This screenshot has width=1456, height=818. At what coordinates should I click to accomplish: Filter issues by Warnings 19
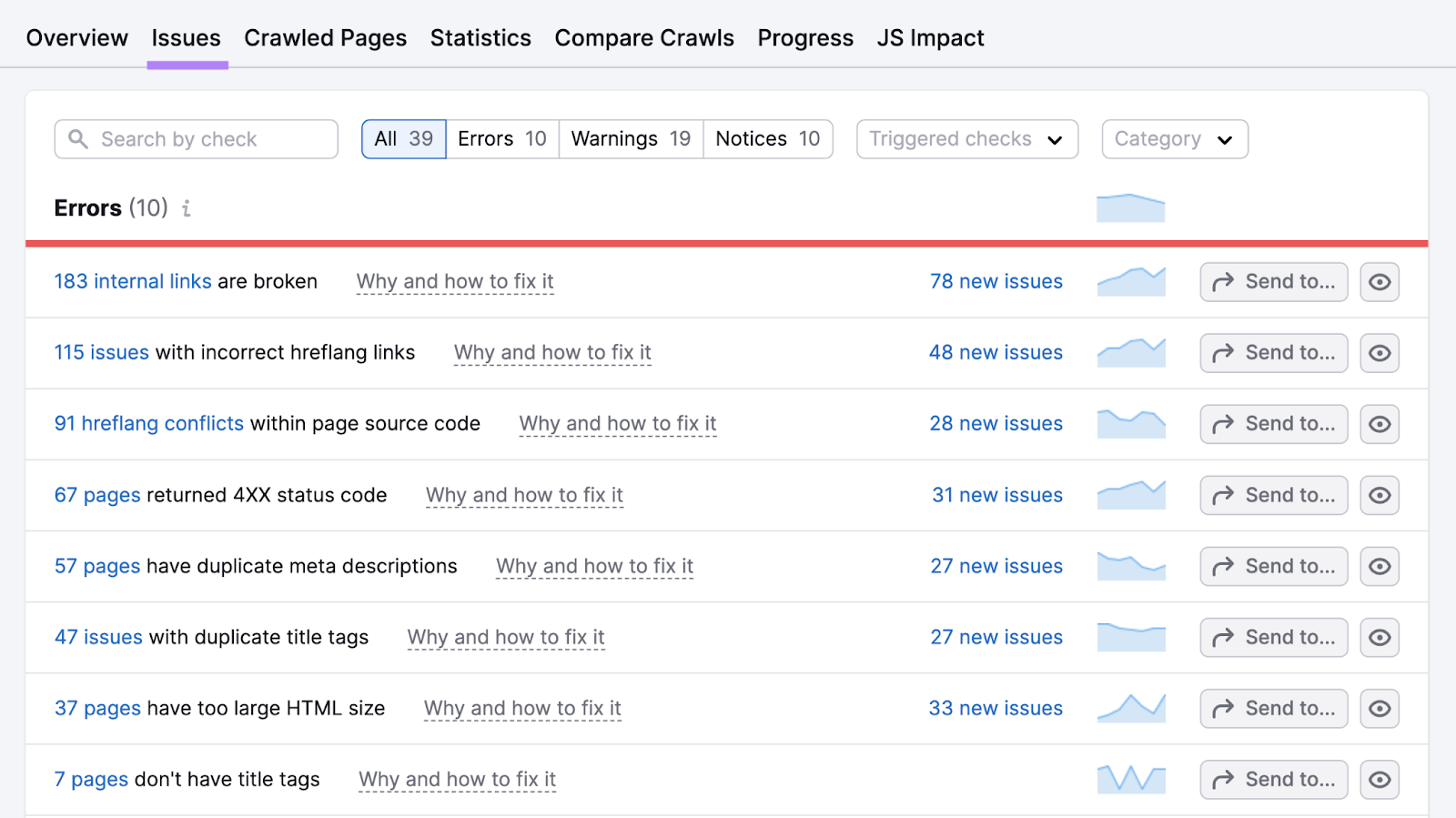pyautogui.click(x=629, y=138)
